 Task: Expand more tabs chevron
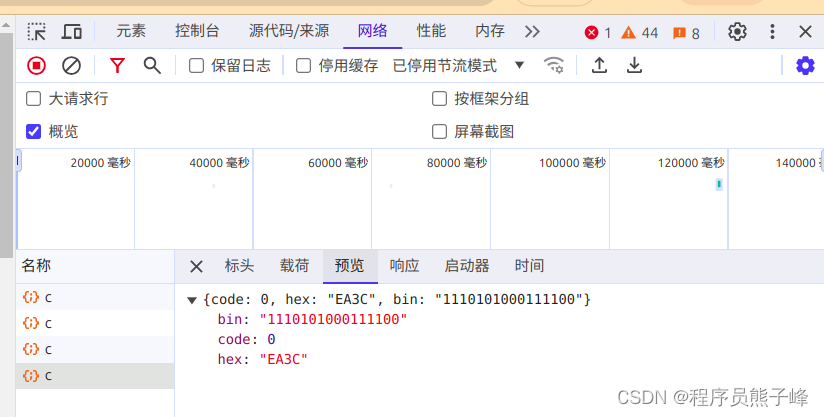(x=532, y=32)
